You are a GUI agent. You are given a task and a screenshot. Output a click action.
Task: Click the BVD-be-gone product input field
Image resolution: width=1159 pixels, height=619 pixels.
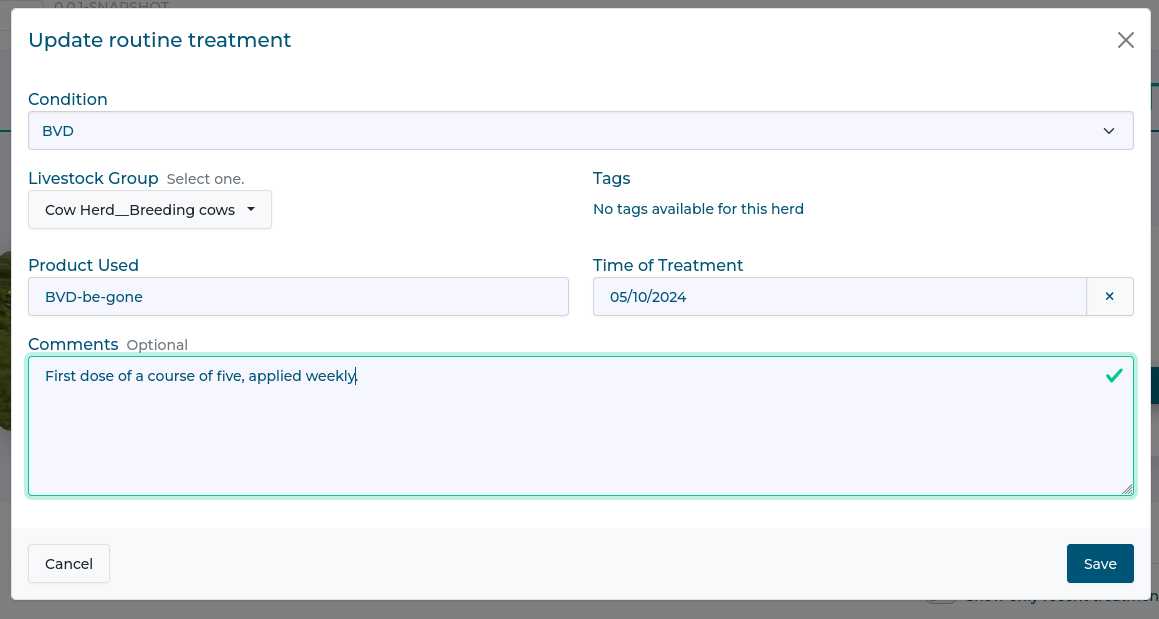(298, 297)
